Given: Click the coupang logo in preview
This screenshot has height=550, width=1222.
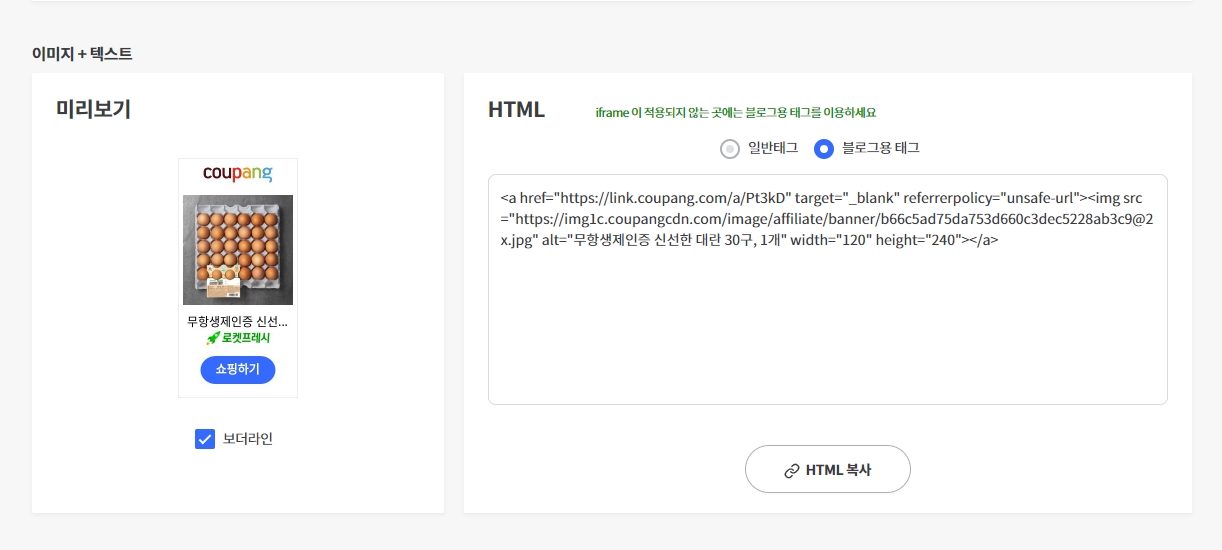Looking at the screenshot, I should point(238,174).
